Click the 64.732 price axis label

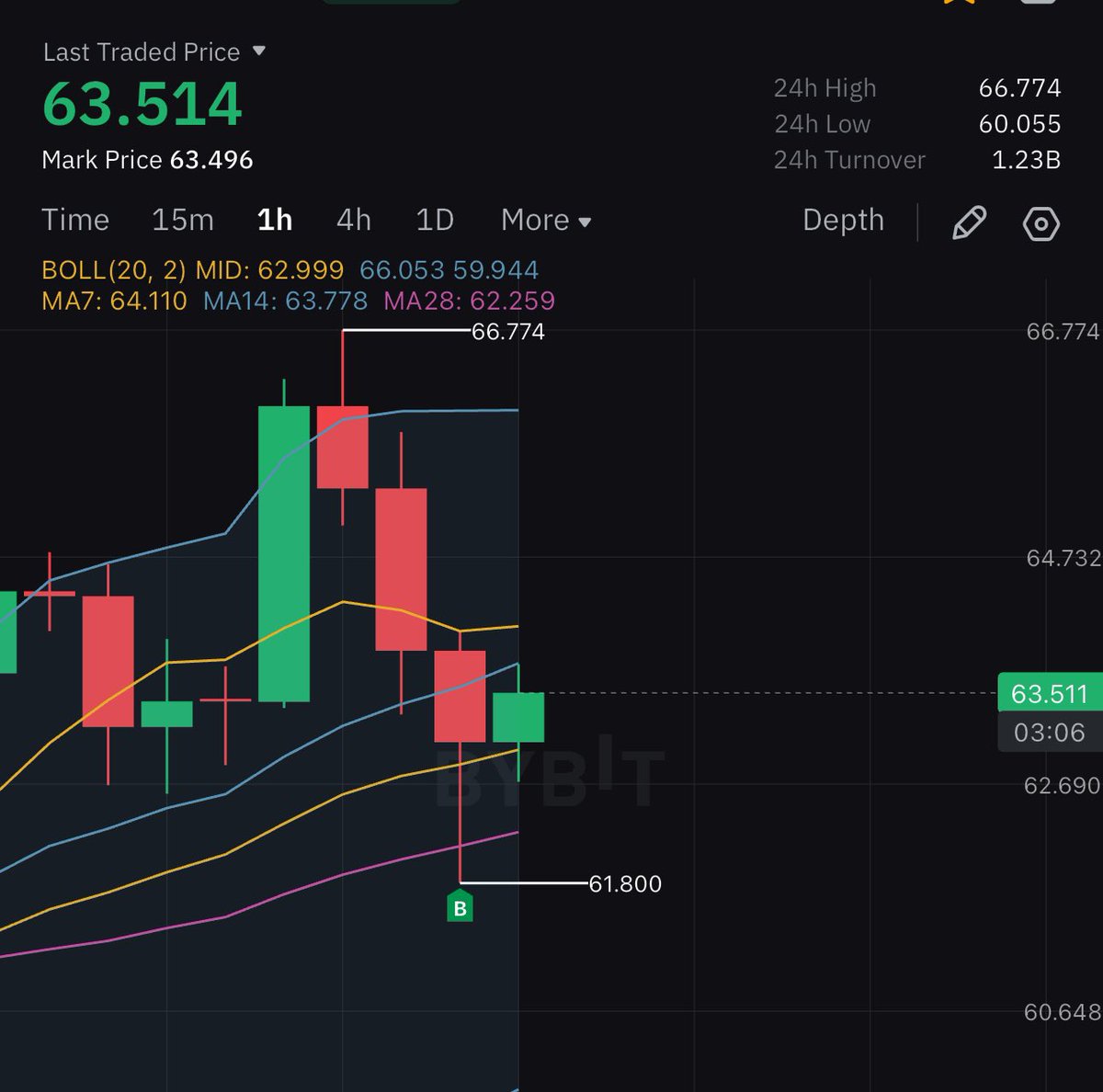[1063, 558]
